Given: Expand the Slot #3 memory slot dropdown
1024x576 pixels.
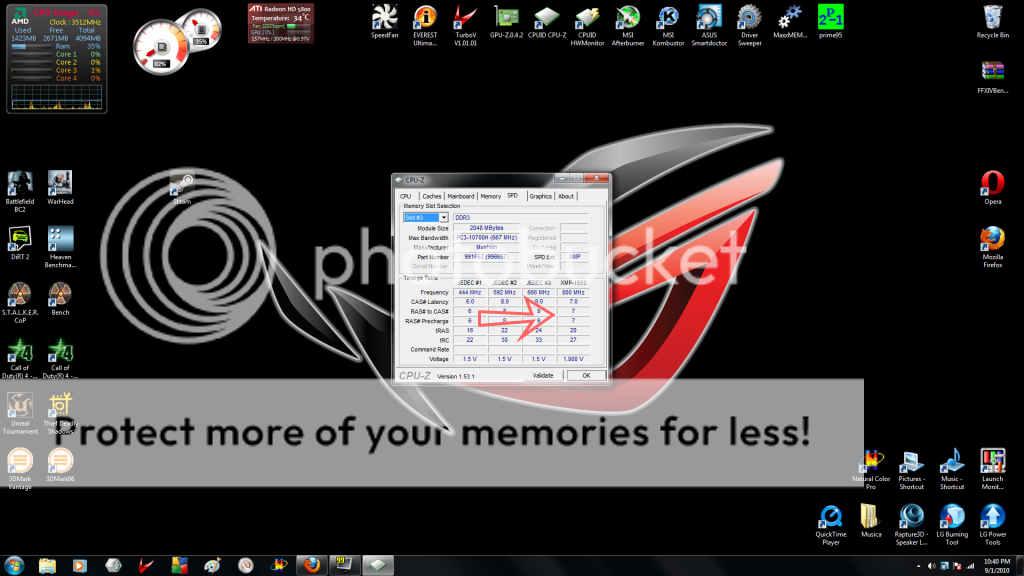Looking at the screenshot, I should 443,217.
